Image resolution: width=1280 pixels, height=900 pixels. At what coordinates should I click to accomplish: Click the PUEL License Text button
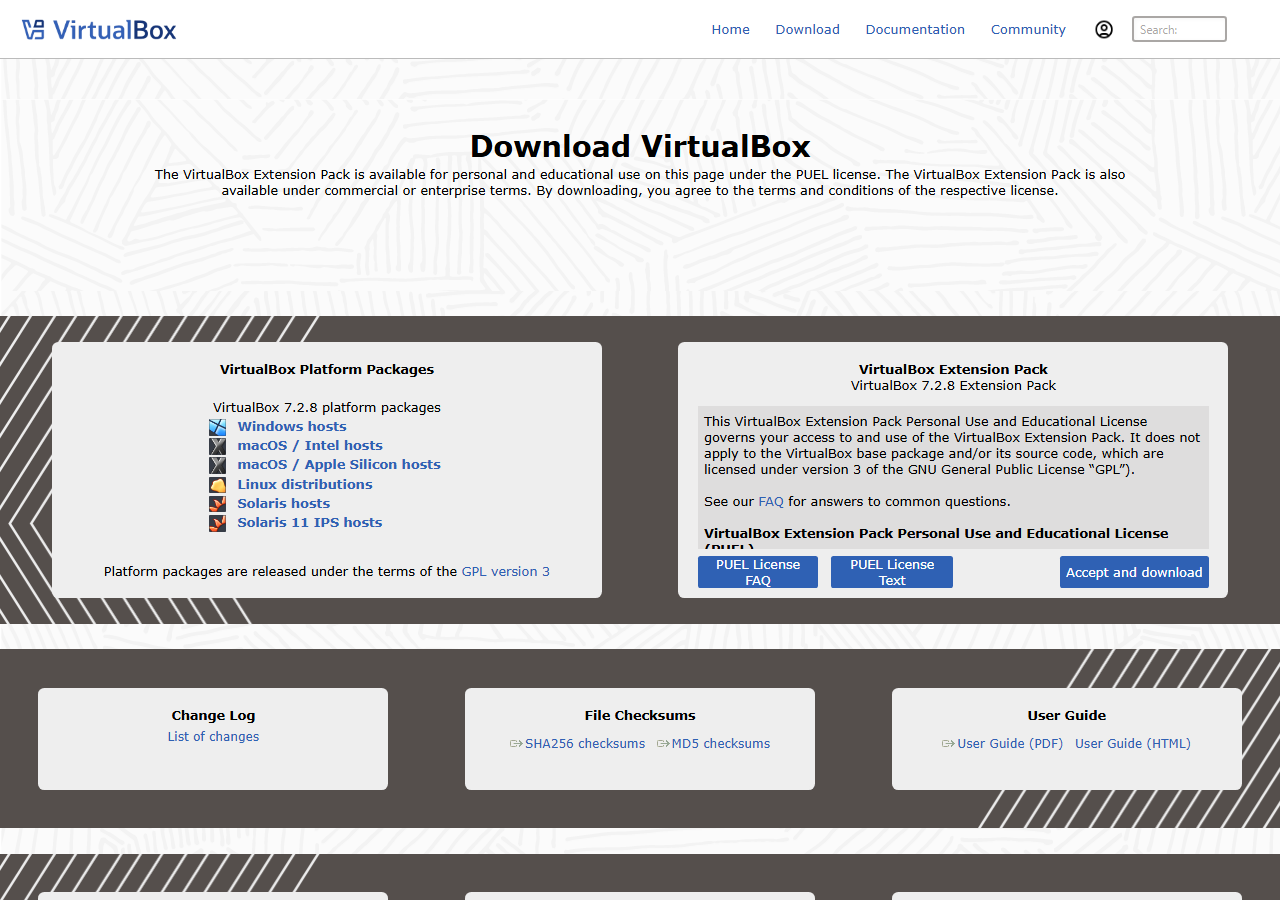pyautogui.click(x=892, y=572)
